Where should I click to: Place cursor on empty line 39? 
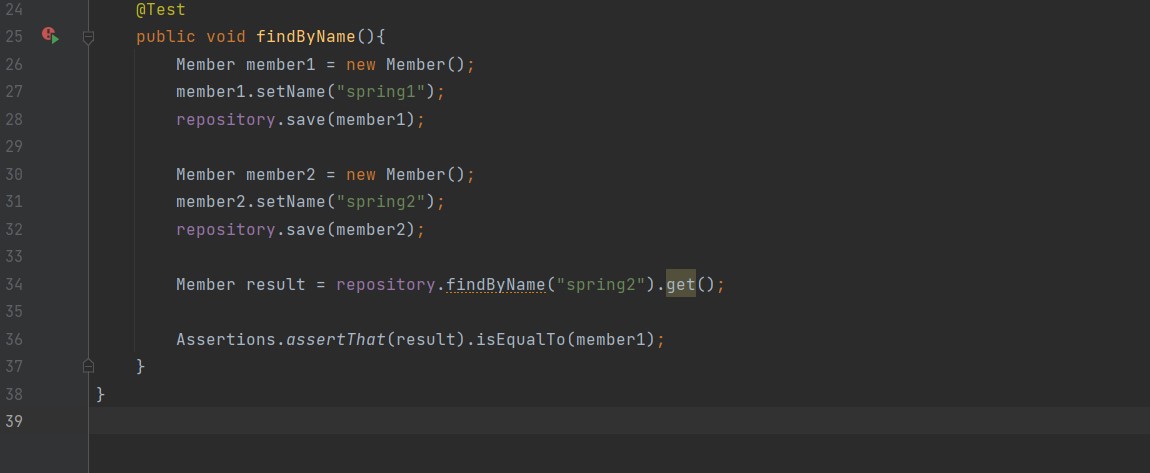(x=619, y=421)
